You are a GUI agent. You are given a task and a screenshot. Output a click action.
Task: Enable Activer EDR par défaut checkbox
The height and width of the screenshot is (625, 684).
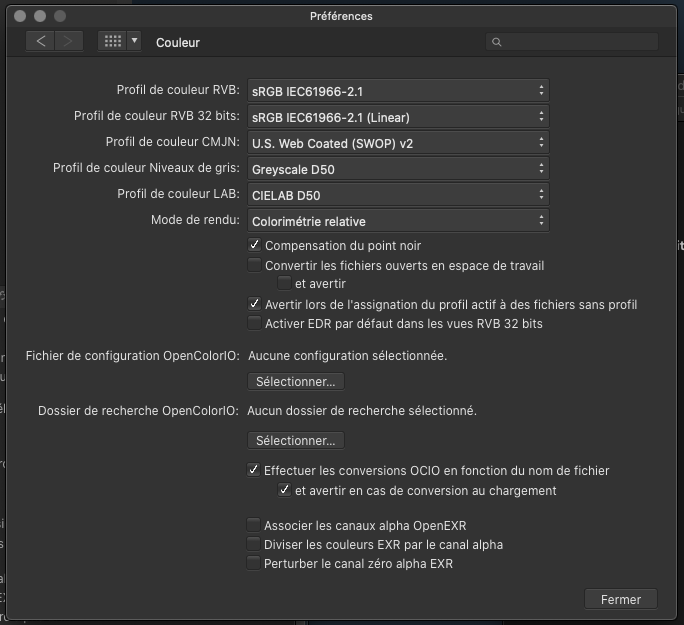pyautogui.click(x=254, y=323)
